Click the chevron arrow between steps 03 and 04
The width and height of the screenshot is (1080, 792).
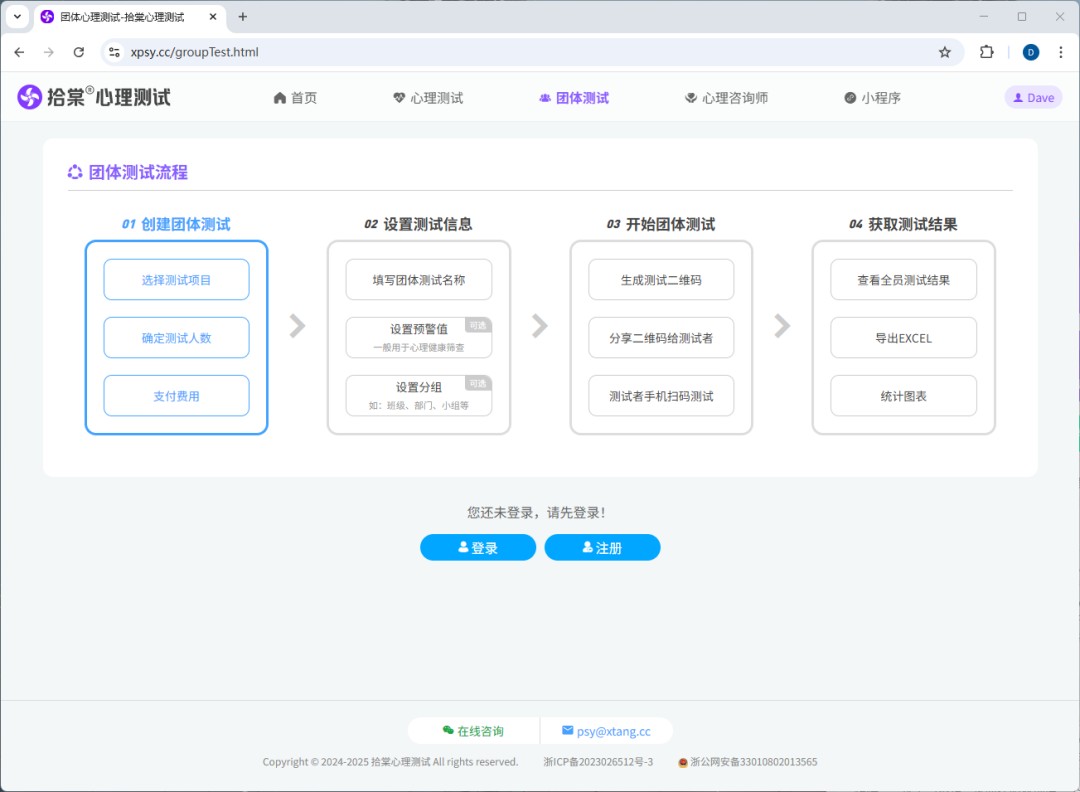pyautogui.click(x=782, y=326)
